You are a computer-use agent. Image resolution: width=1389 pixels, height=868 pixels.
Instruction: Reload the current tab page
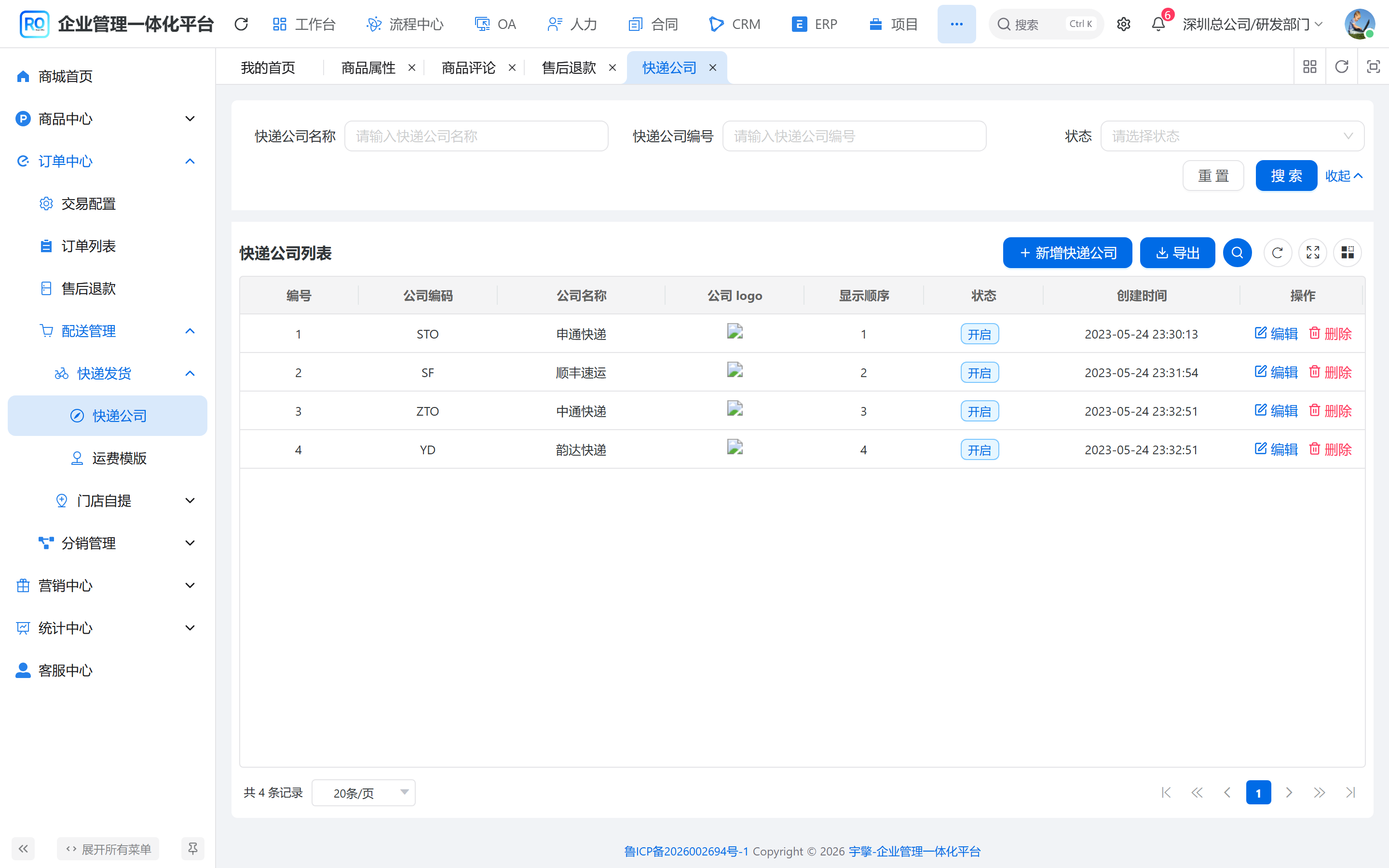[x=1341, y=67]
